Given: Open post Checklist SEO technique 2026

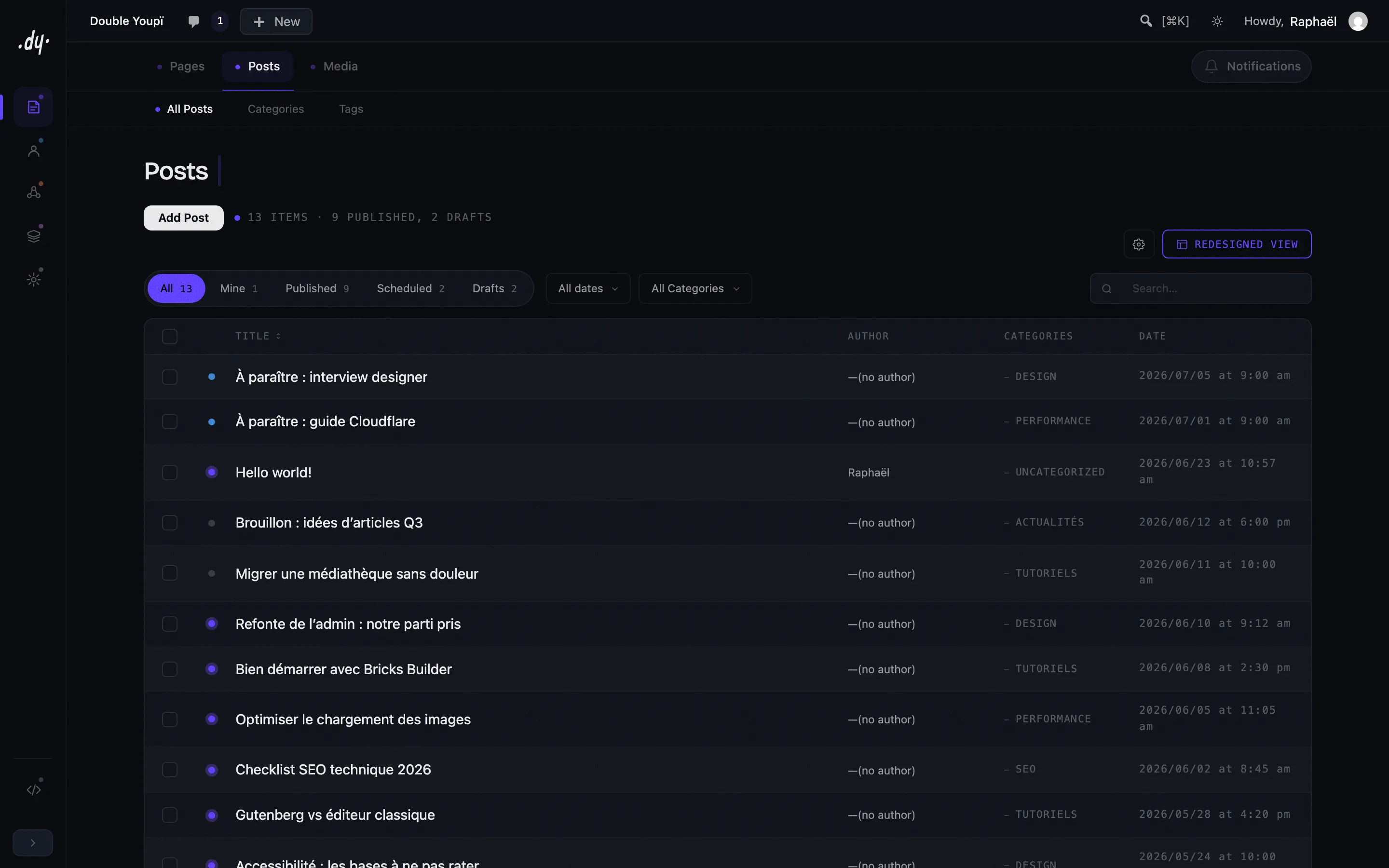Looking at the screenshot, I should pyautogui.click(x=333, y=769).
